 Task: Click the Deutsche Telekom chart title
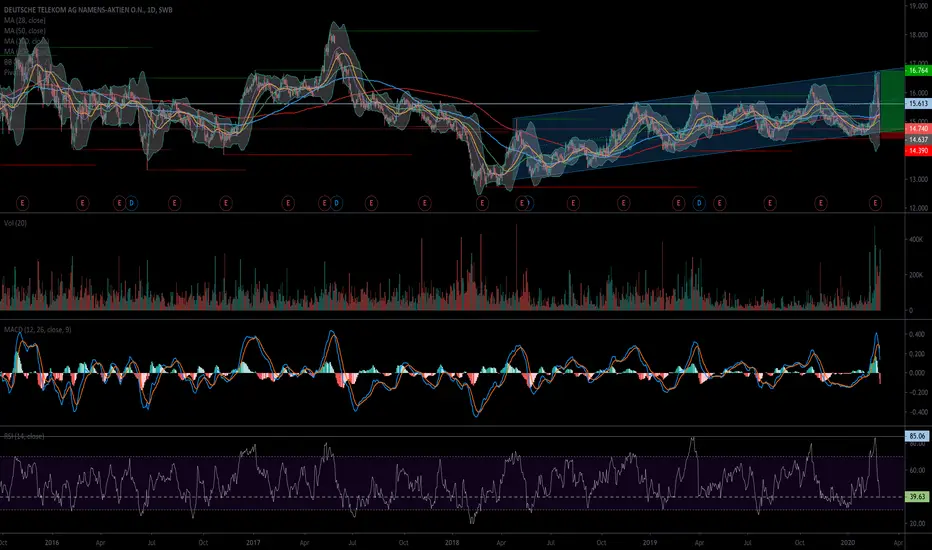click(x=88, y=10)
